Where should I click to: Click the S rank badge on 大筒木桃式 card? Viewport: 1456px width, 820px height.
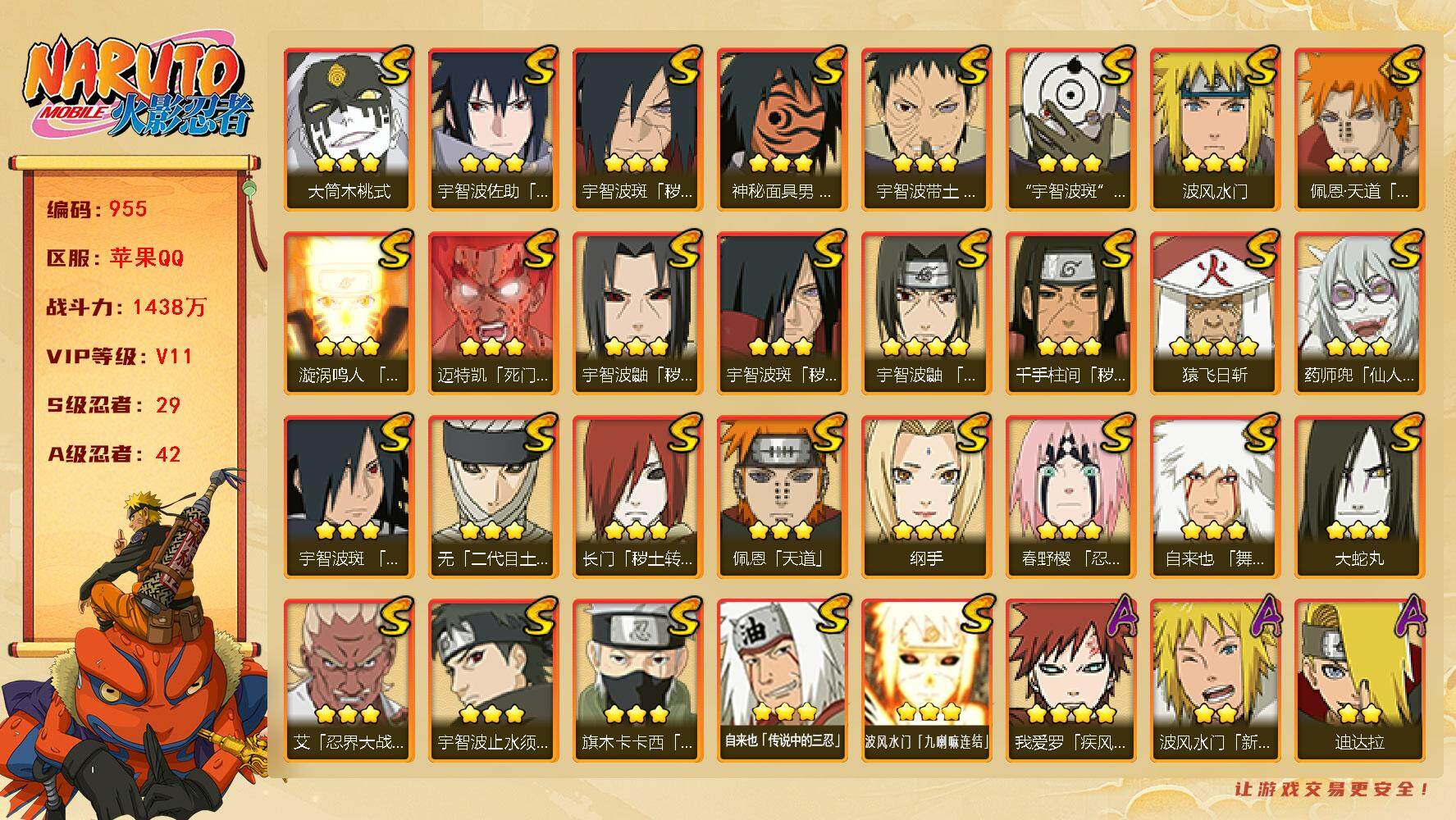click(x=395, y=66)
